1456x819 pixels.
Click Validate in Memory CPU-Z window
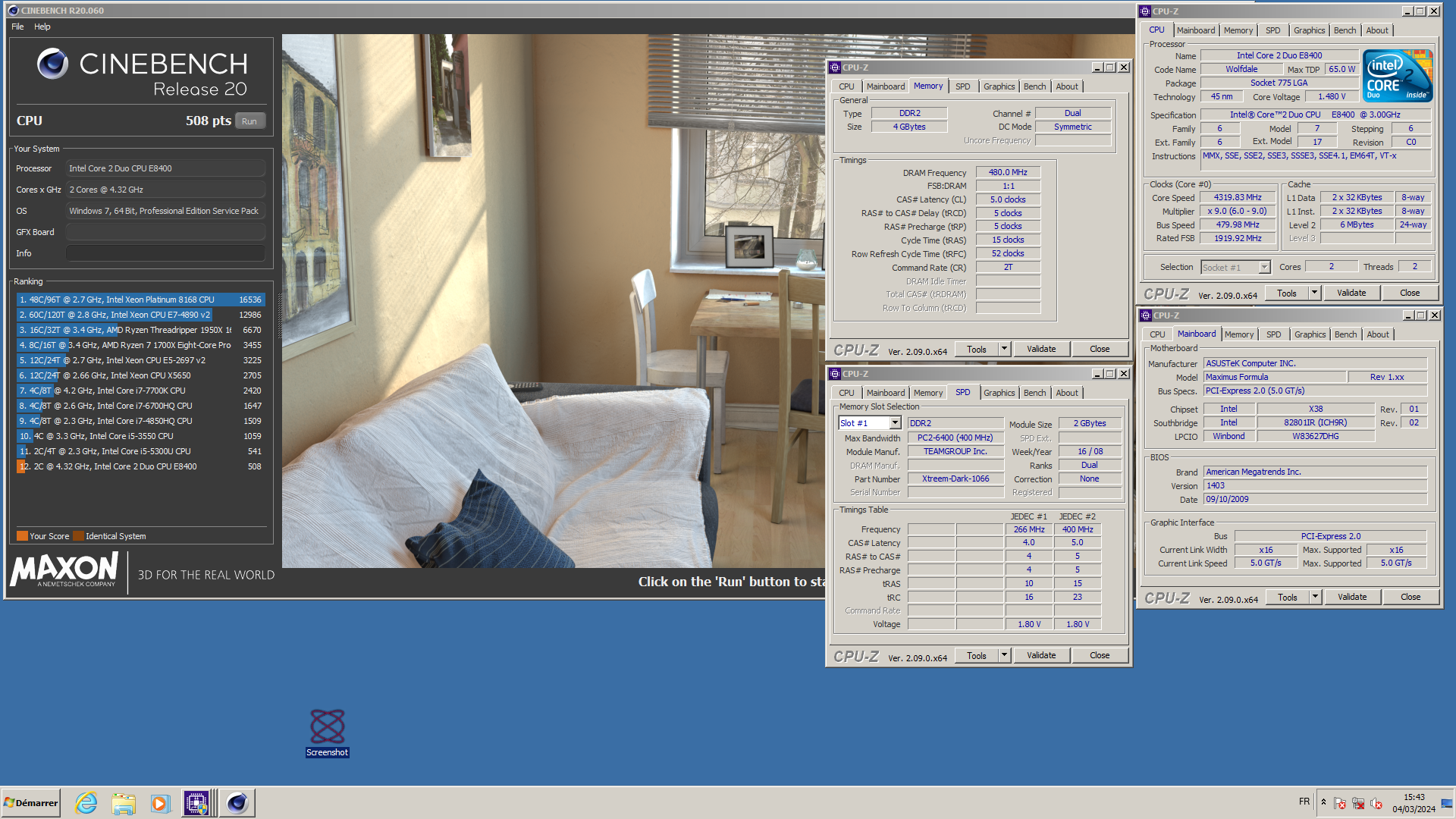(x=1041, y=349)
